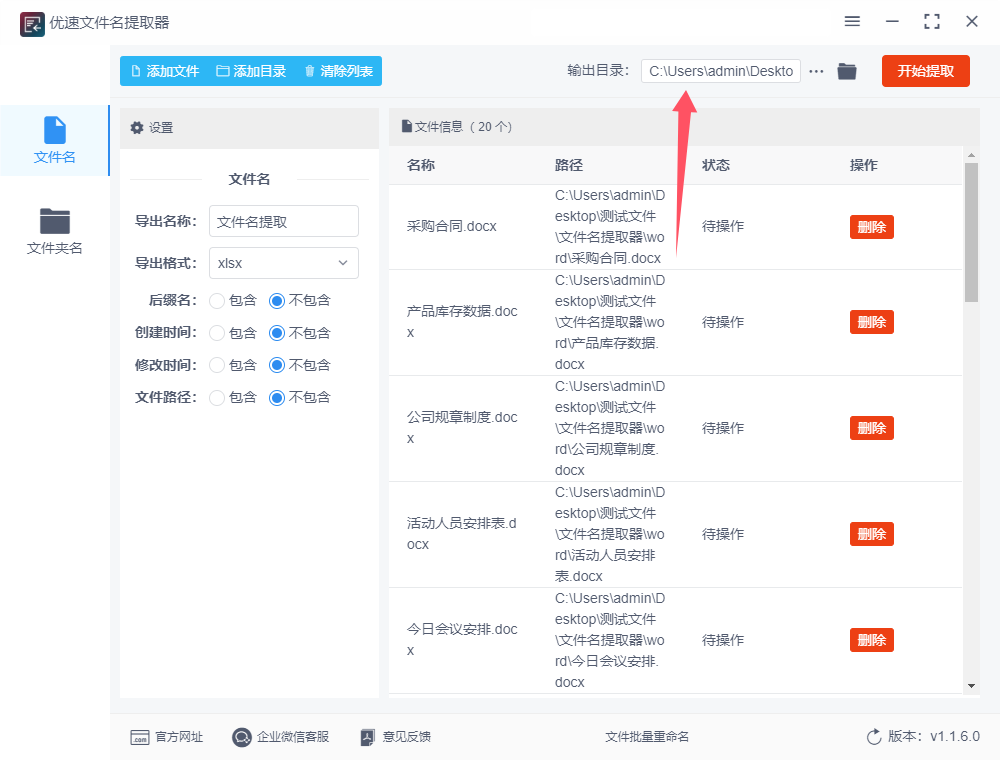Screen dimensions: 1000x760
Task: Delete the 公司规章制度.docx row
Action: 871,428
